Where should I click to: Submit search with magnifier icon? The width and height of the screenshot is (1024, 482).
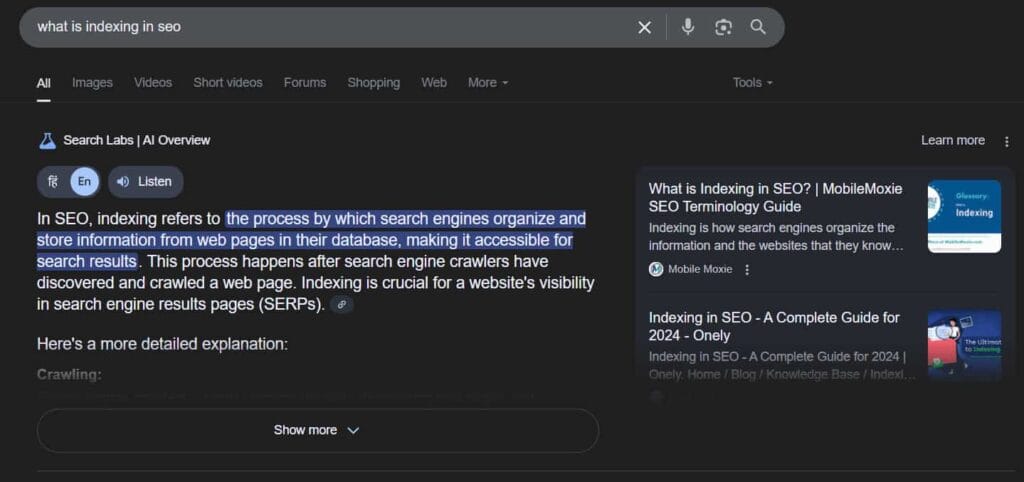click(758, 27)
